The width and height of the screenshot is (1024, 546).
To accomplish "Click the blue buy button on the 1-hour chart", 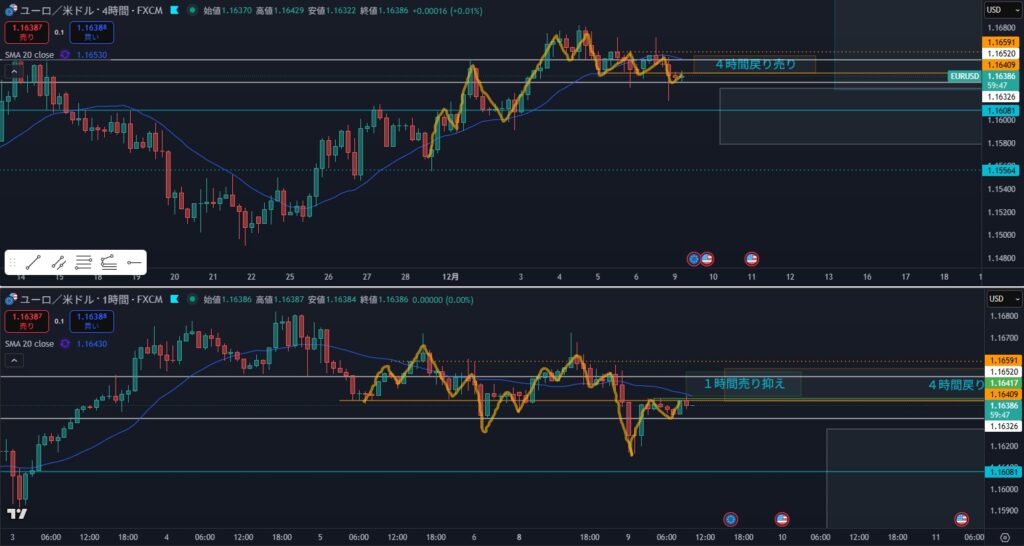I will click(91, 321).
